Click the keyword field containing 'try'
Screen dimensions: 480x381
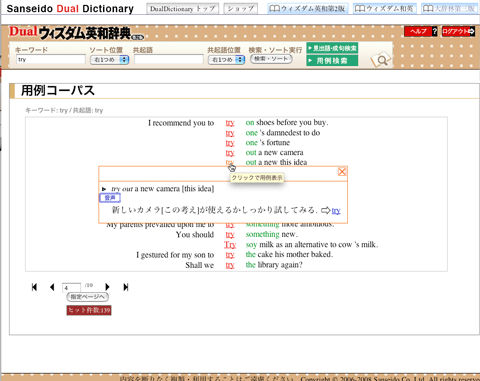[51, 59]
